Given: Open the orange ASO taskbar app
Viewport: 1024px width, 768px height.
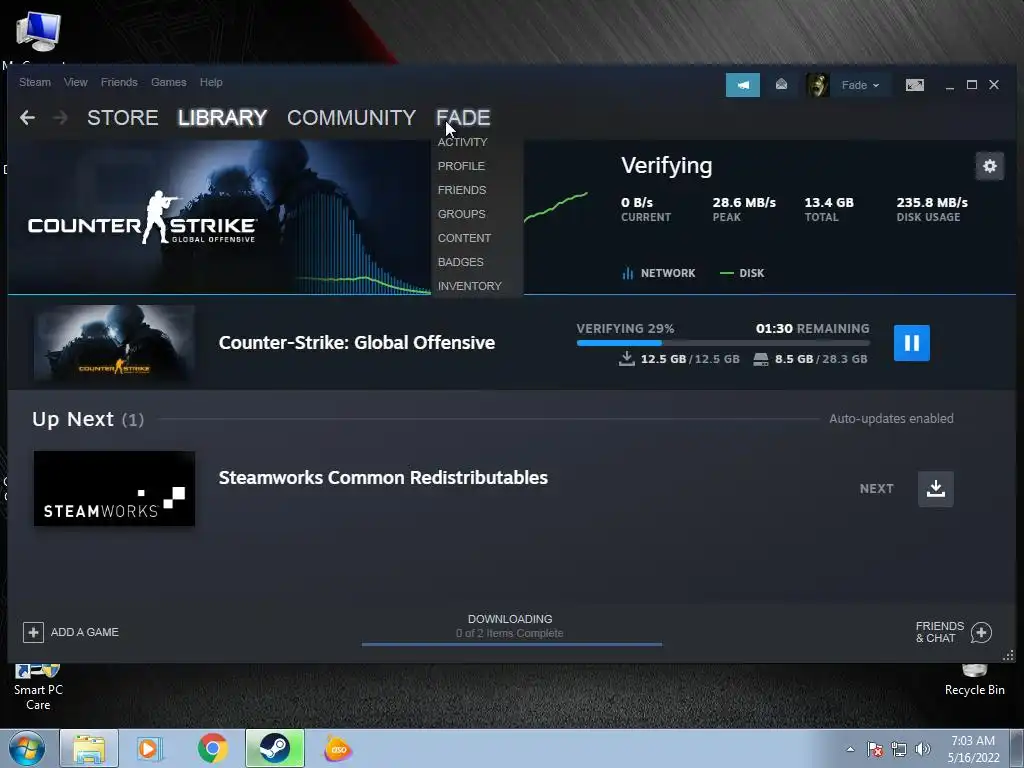Looking at the screenshot, I should click(x=338, y=748).
